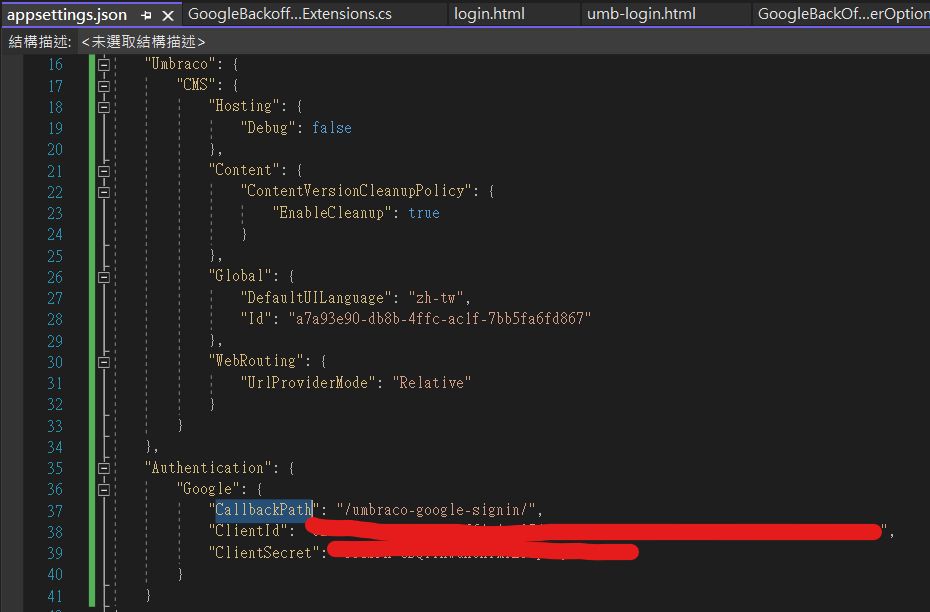Viewport: 930px width, 612px height.
Task: Click the "ClientId" key
Action: click(x=247, y=531)
